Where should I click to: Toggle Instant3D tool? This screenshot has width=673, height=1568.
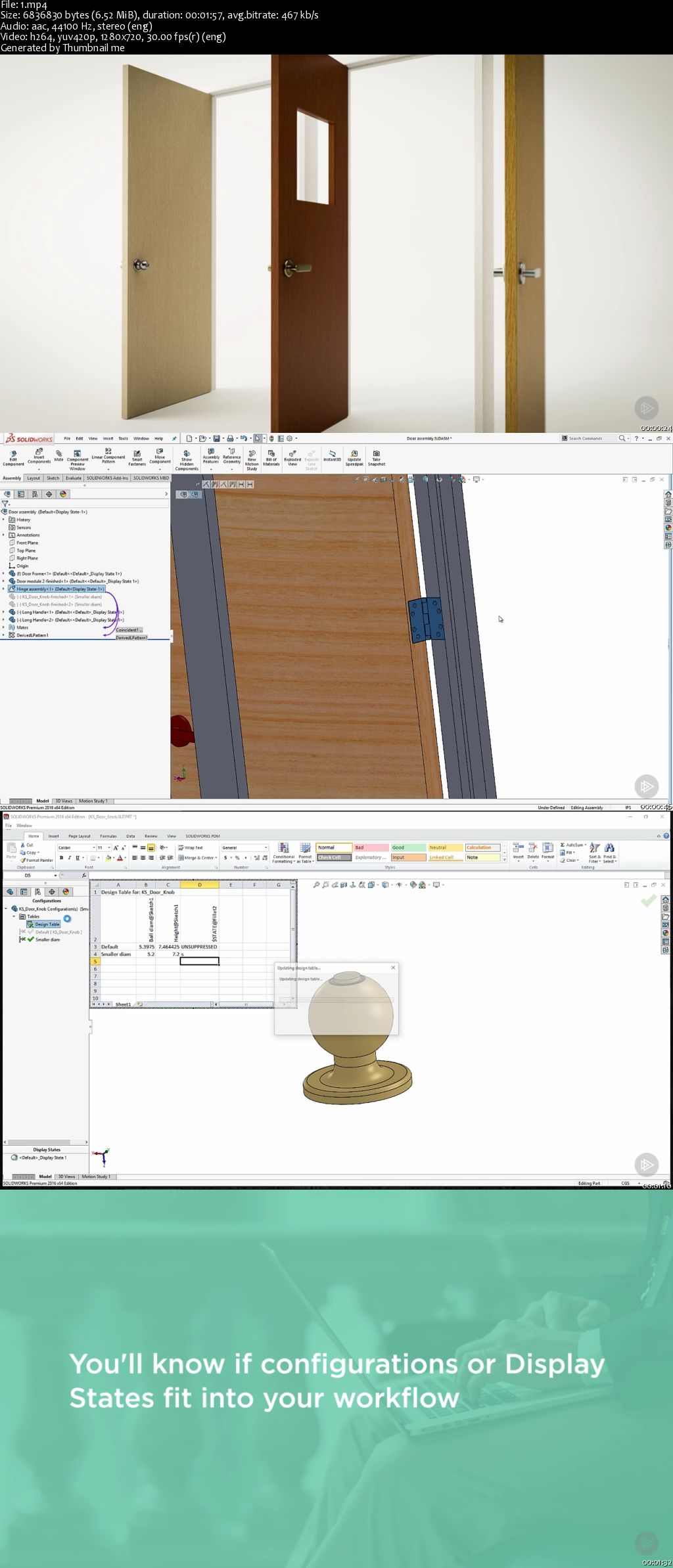332,456
